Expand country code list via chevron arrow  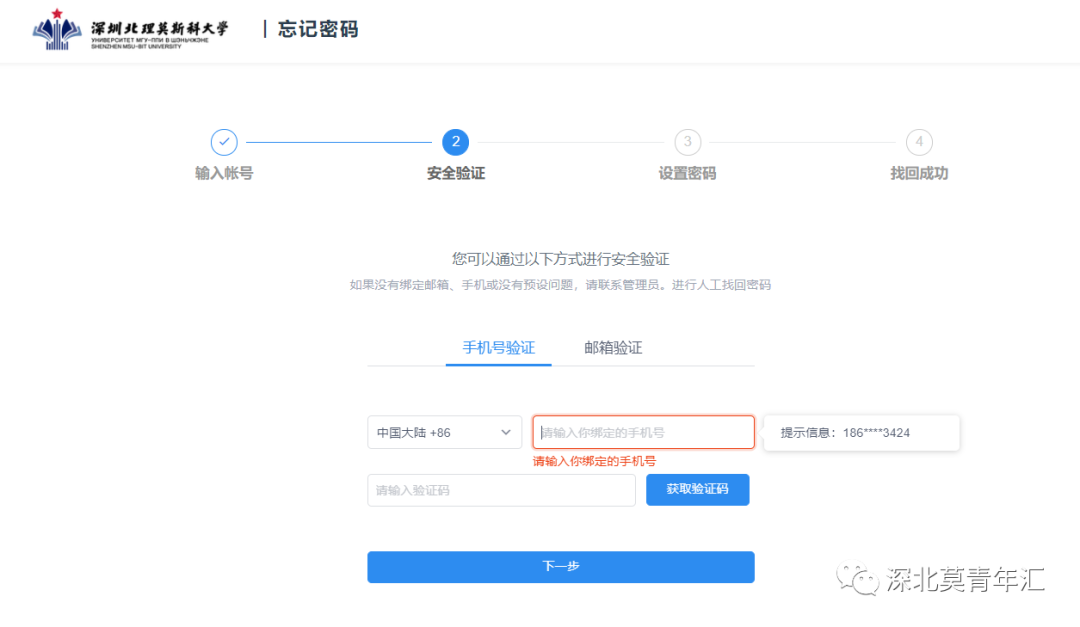point(505,433)
